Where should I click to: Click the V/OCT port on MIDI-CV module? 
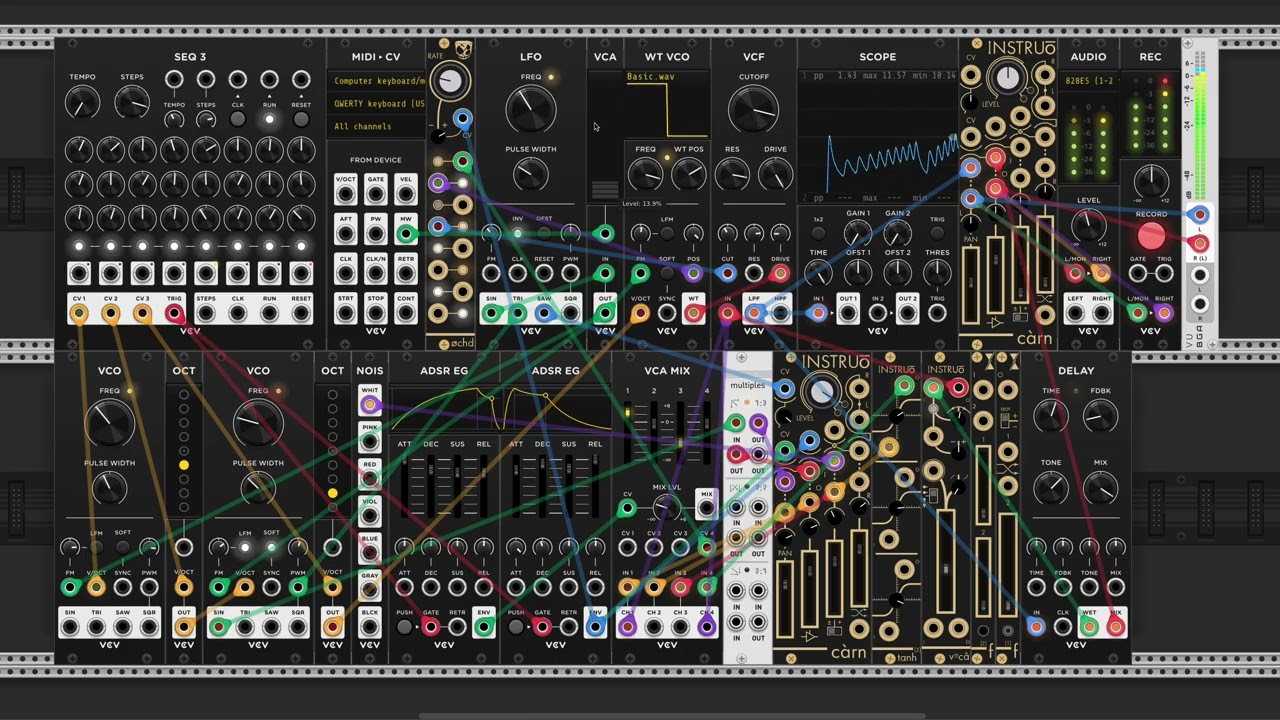click(x=345, y=192)
